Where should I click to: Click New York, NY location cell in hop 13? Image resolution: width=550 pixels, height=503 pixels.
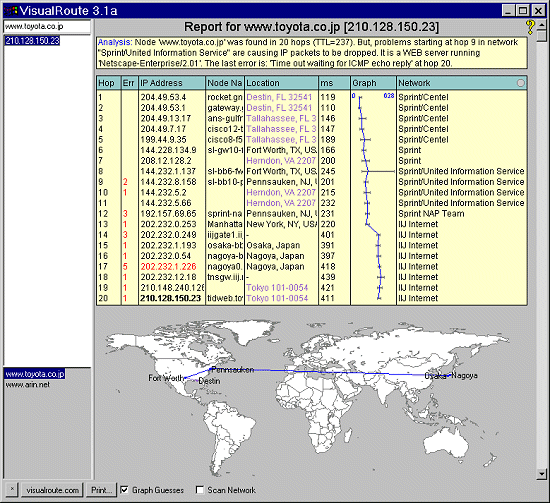click(x=282, y=224)
